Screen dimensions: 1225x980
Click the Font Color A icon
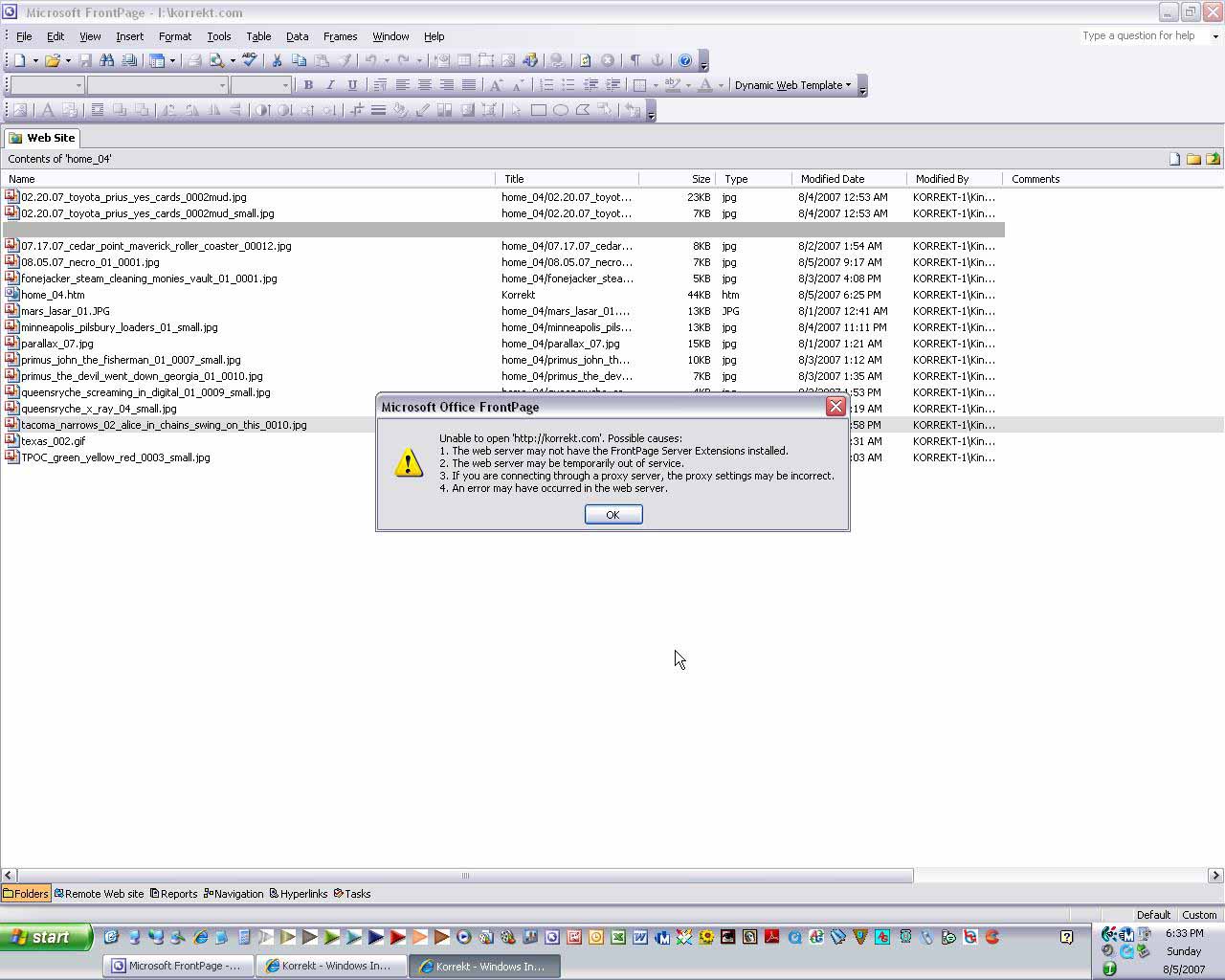tap(705, 85)
